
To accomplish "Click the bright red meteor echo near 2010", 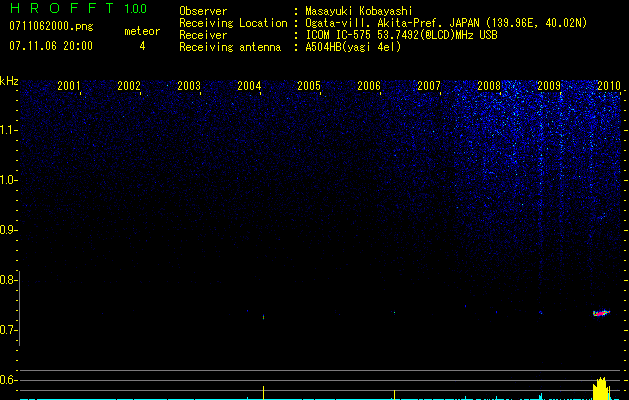I will coord(601,313).
